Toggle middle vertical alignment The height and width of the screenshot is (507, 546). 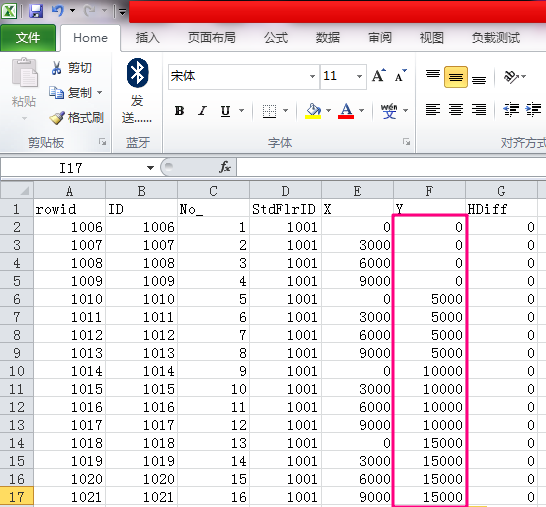click(x=455, y=77)
